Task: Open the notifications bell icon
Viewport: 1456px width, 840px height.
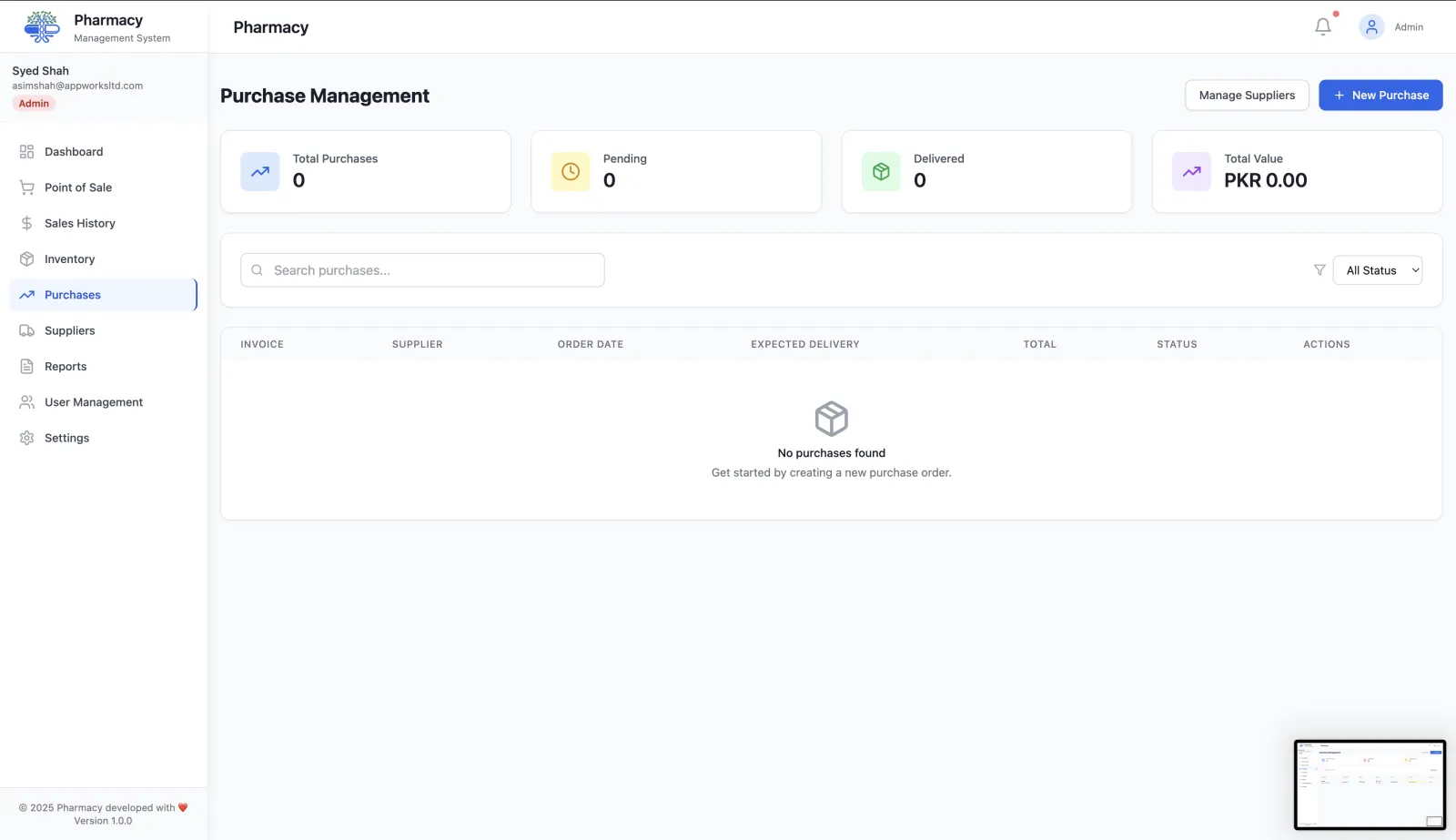Action: [1322, 27]
